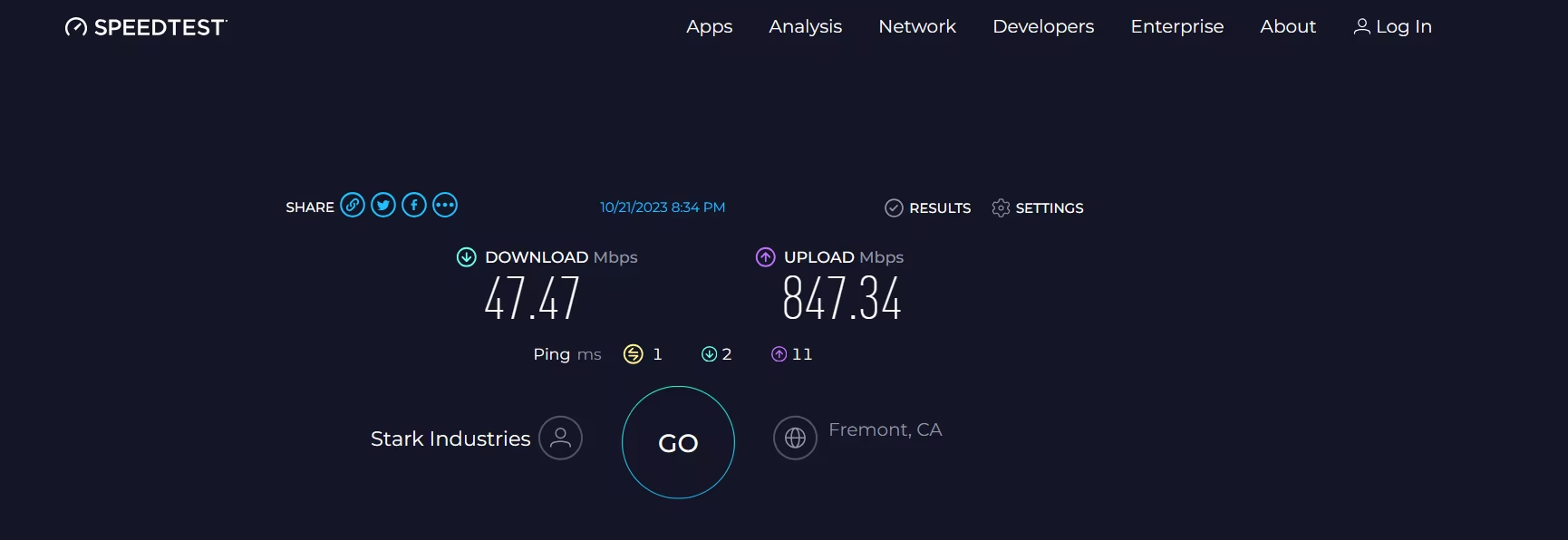The height and width of the screenshot is (540, 1568).
Task: Open the Network menu item
Action: click(x=916, y=26)
